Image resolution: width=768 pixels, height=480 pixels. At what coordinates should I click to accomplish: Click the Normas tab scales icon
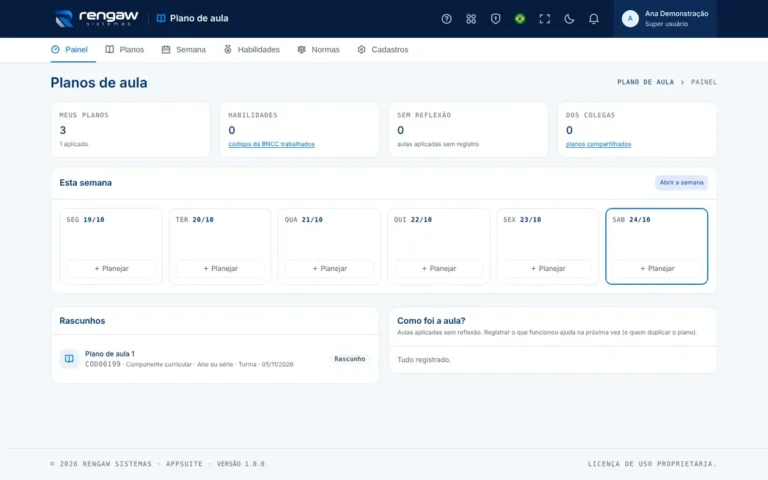(x=301, y=49)
